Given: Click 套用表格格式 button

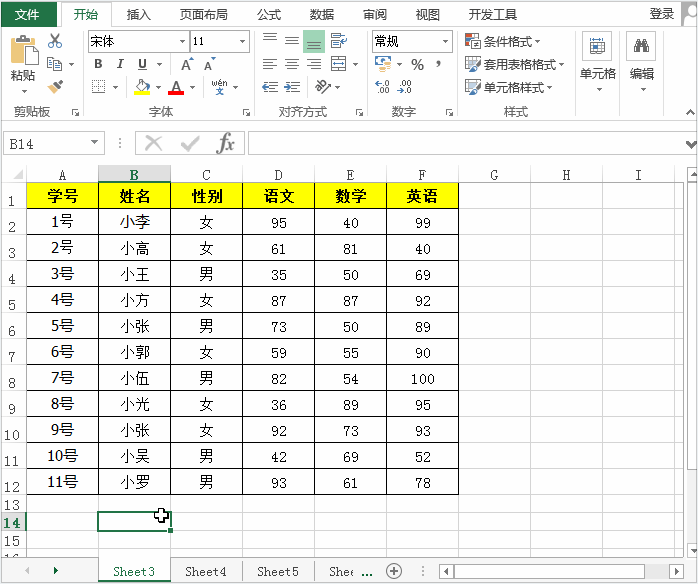Looking at the screenshot, I should pyautogui.click(x=515, y=65).
